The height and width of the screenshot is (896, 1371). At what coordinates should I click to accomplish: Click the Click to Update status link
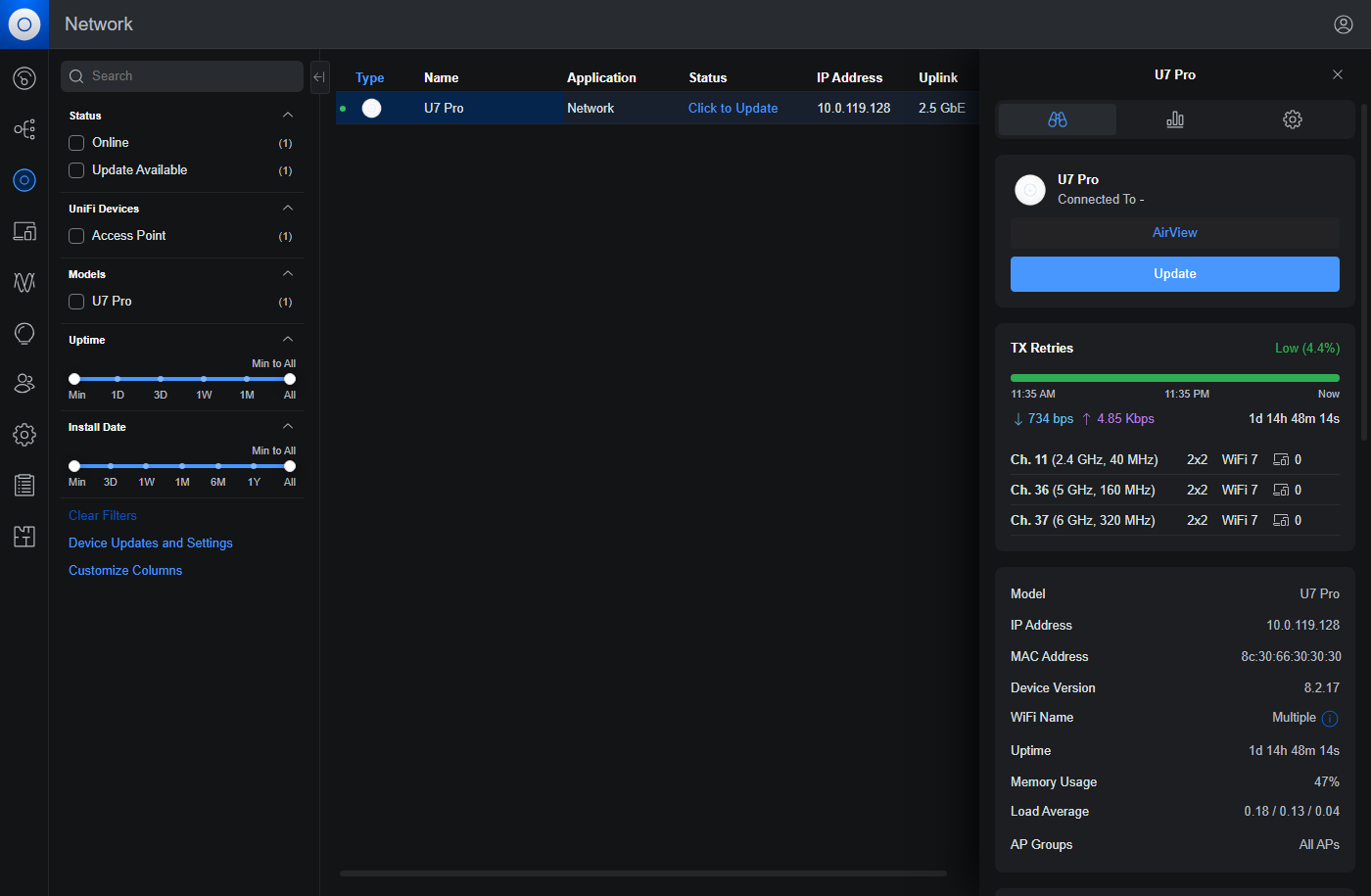coord(733,109)
